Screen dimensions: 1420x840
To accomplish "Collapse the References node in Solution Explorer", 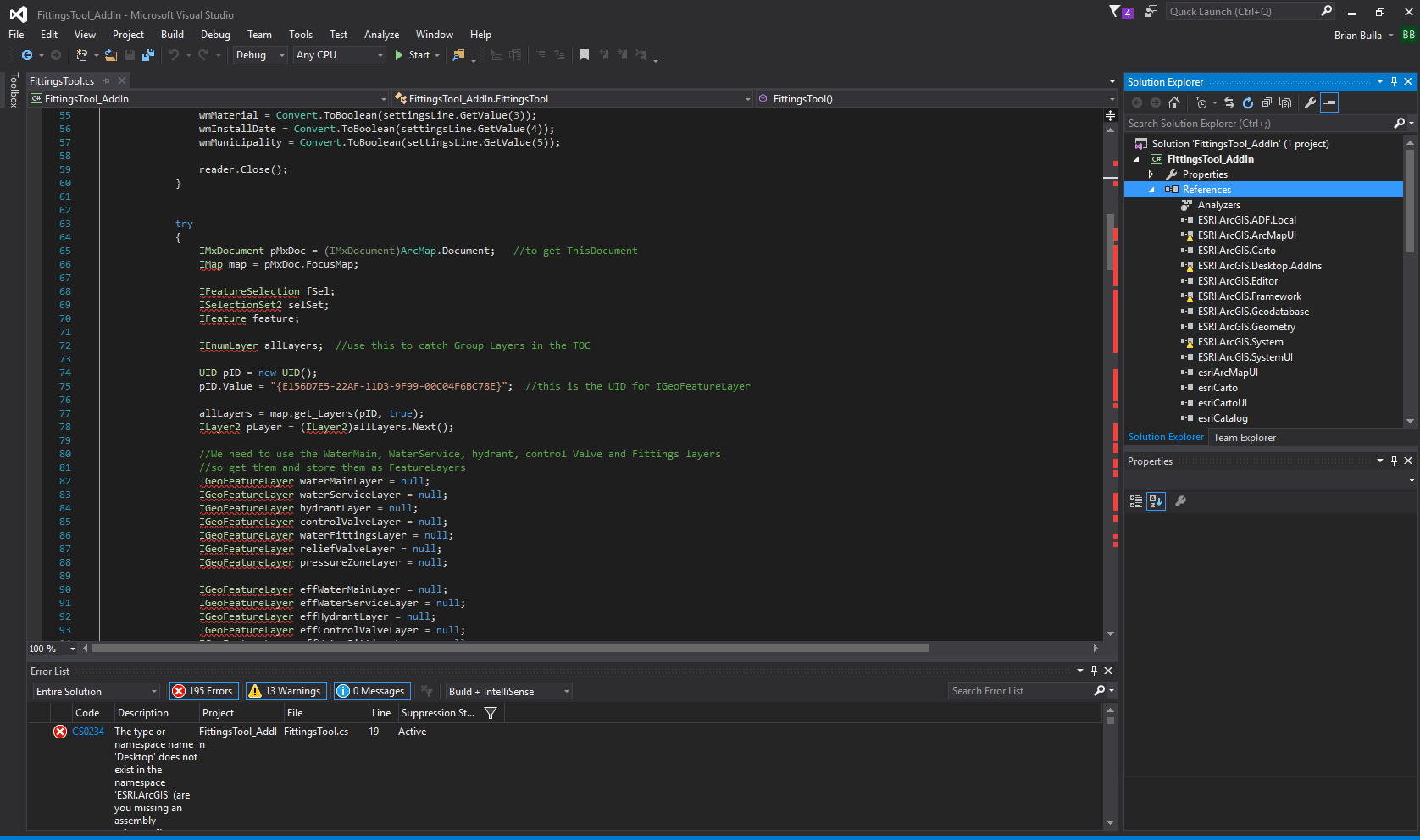I will pos(1151,190).
